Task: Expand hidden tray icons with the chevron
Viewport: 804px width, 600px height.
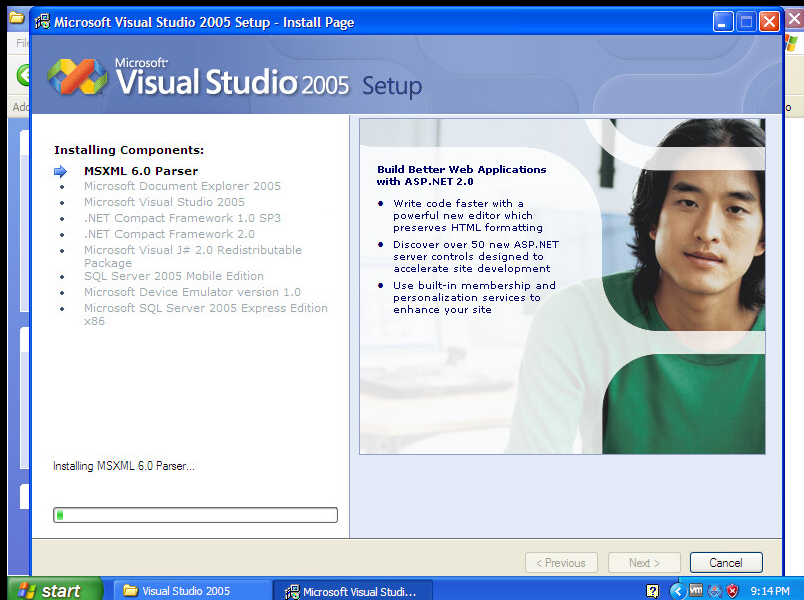Action: coord(677,590)
